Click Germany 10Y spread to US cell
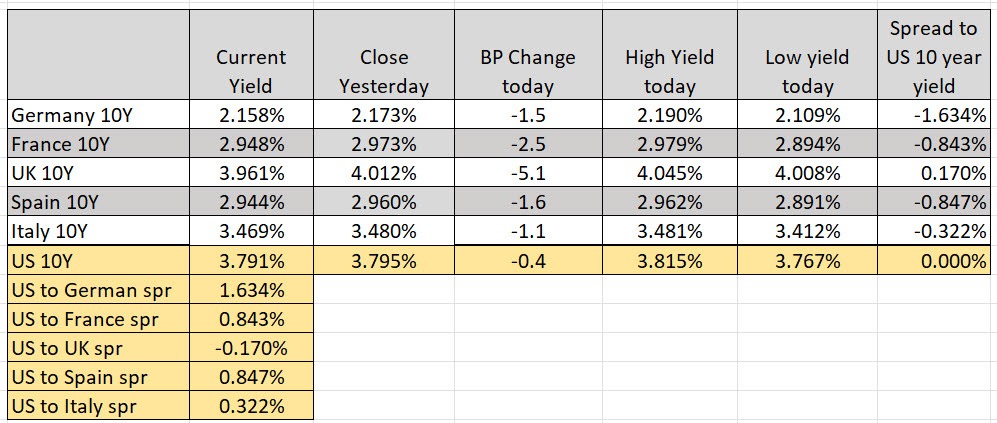Image resolution: width=997 pixels, height=423 pixels. (x=934, y=114)
